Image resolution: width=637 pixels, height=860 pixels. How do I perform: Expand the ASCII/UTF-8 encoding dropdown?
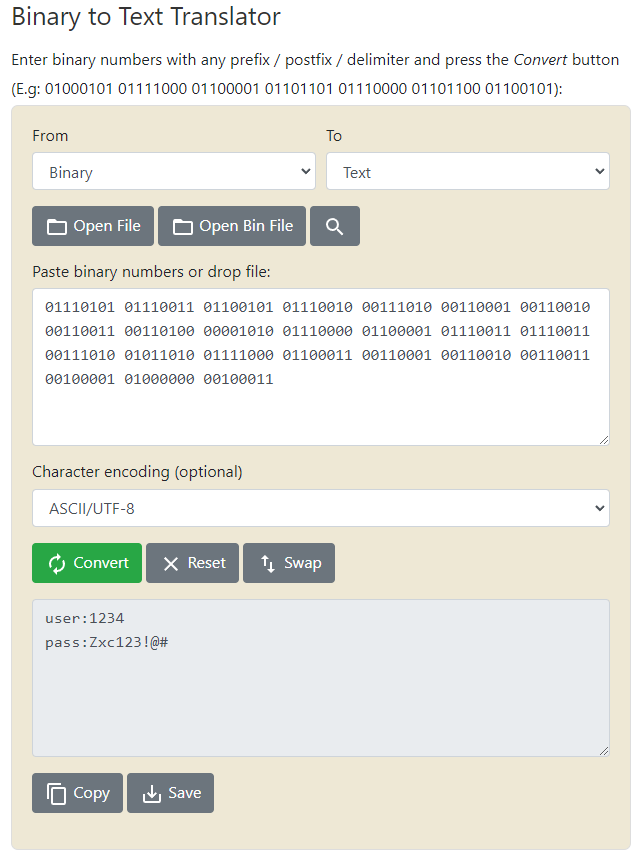(321, 508)
